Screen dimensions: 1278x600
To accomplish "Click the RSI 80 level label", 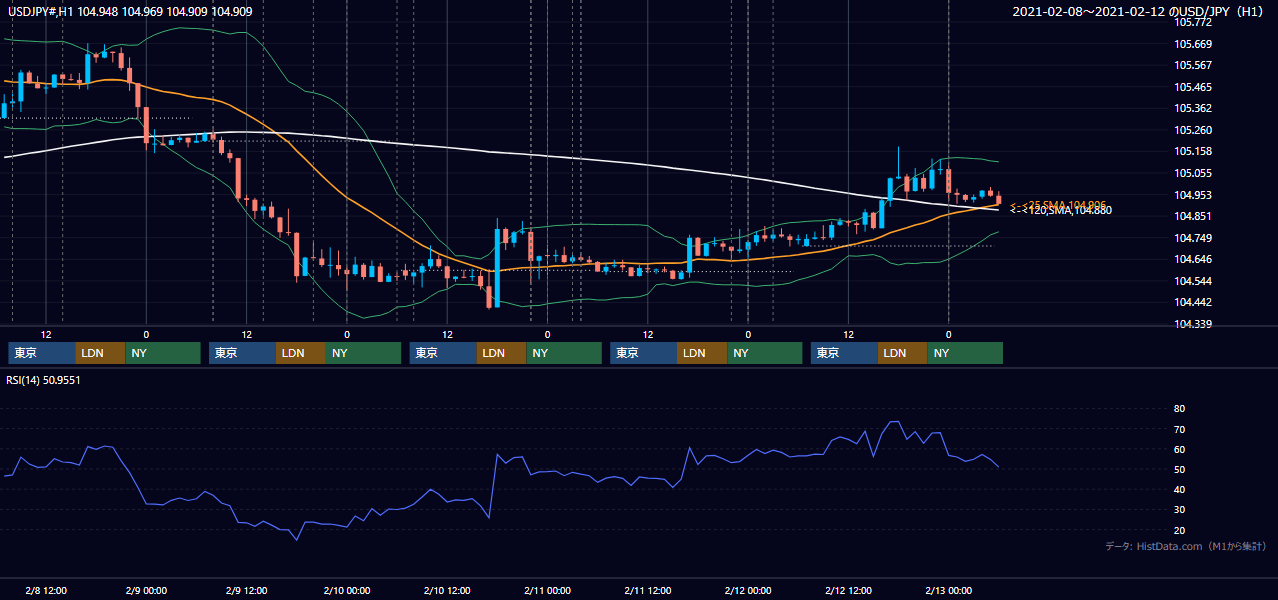I will [1179, 409].
